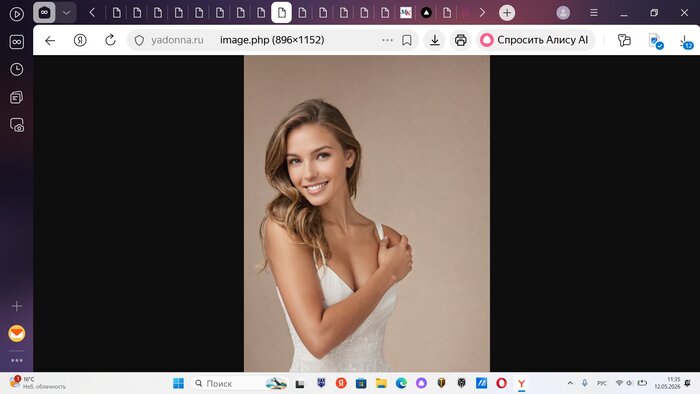Switch the РУС input language
Viewport: 700px width, 394px height.
(x=602, y=383)
